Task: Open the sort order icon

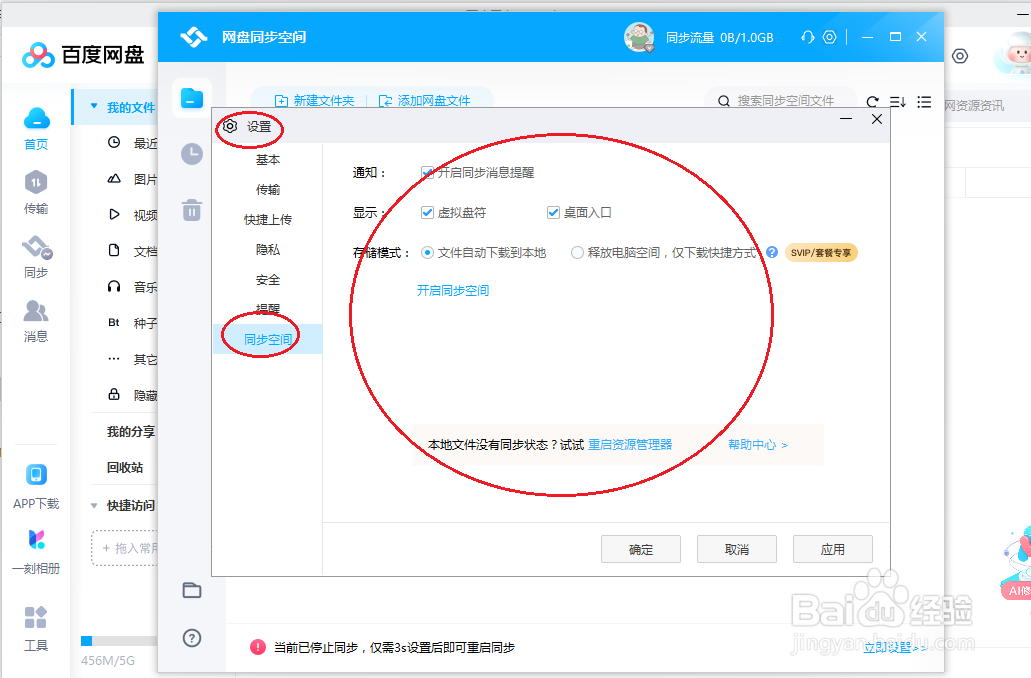Action: (898, 102)
